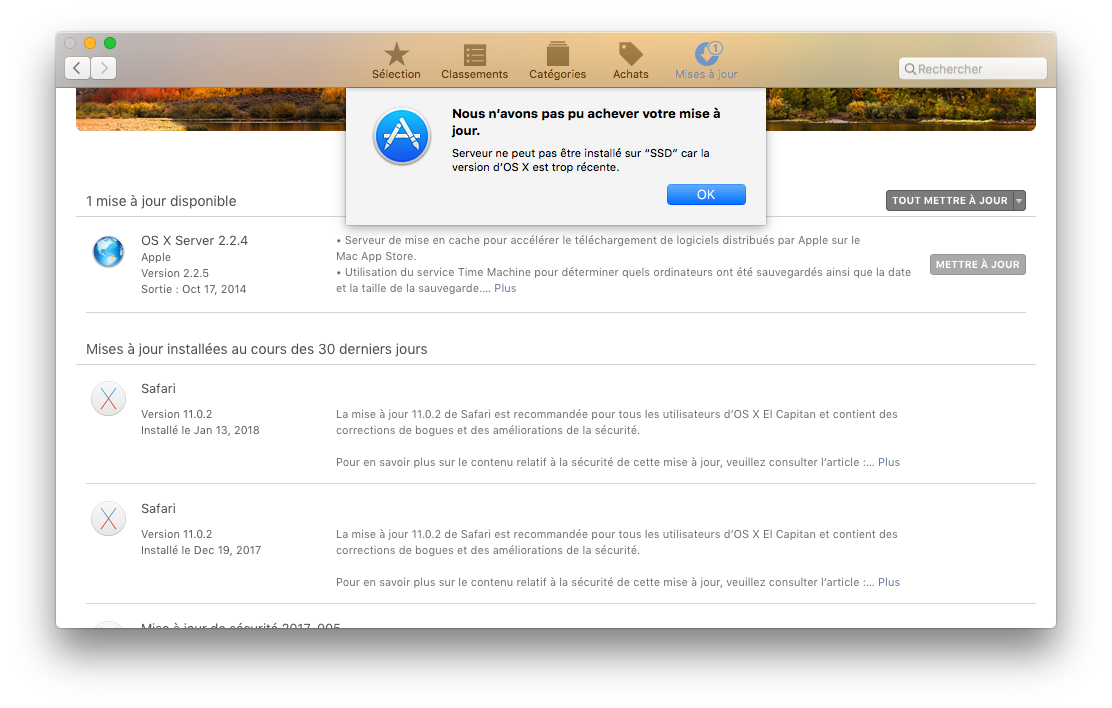
Task: Click the App Store icon in the alert
Action: (x=402, y=136)
